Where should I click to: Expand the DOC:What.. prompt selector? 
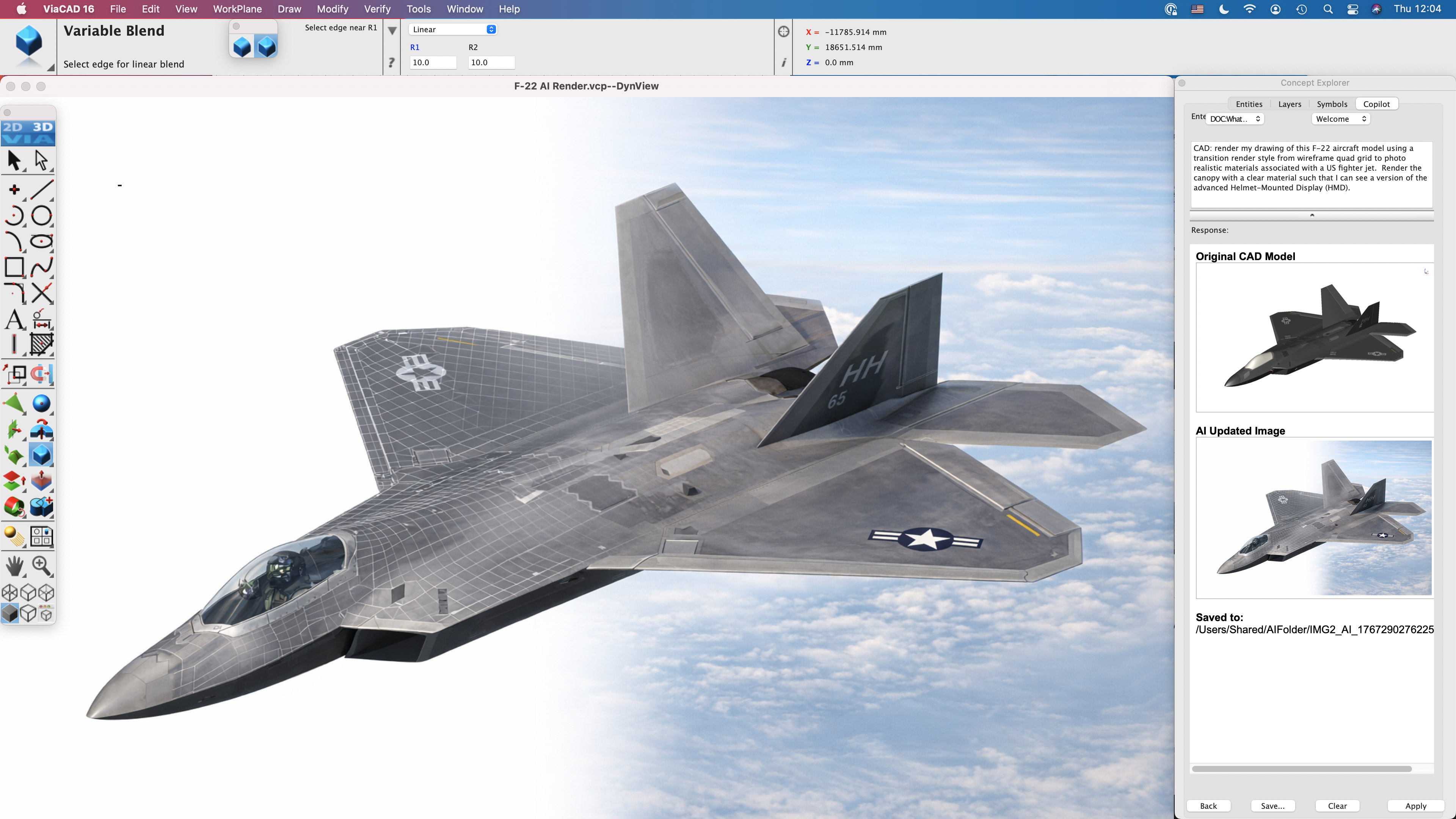[x=1235, y=119]
